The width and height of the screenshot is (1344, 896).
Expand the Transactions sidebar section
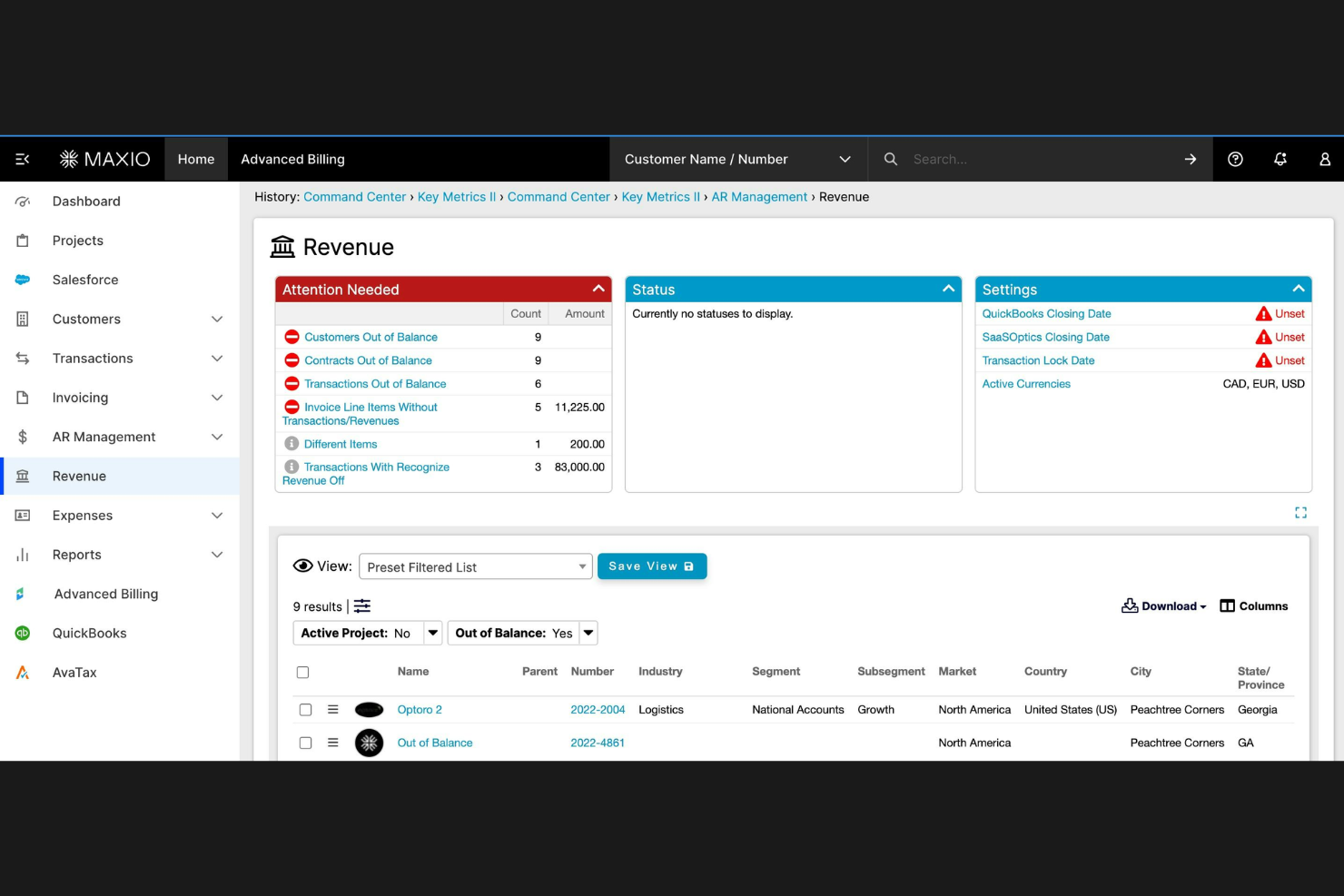pyautogui.click(x=217, y=359)
